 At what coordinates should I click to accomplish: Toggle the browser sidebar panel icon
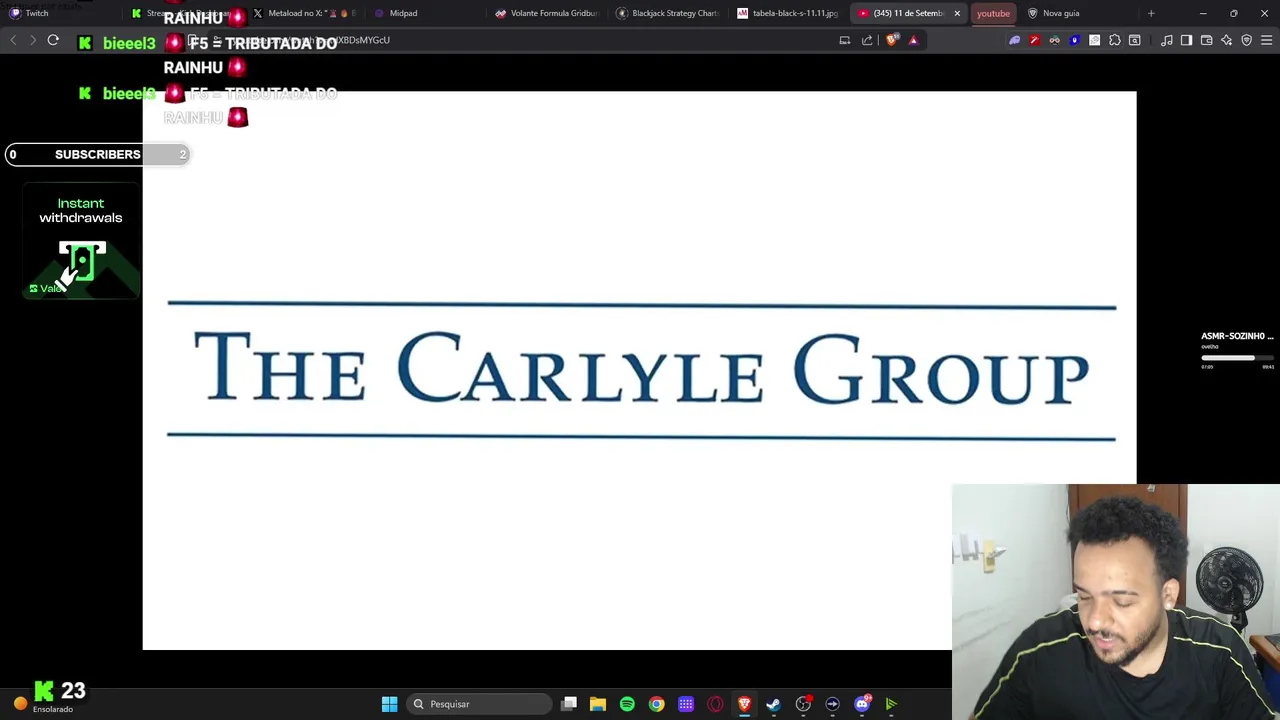[1186, 40]
